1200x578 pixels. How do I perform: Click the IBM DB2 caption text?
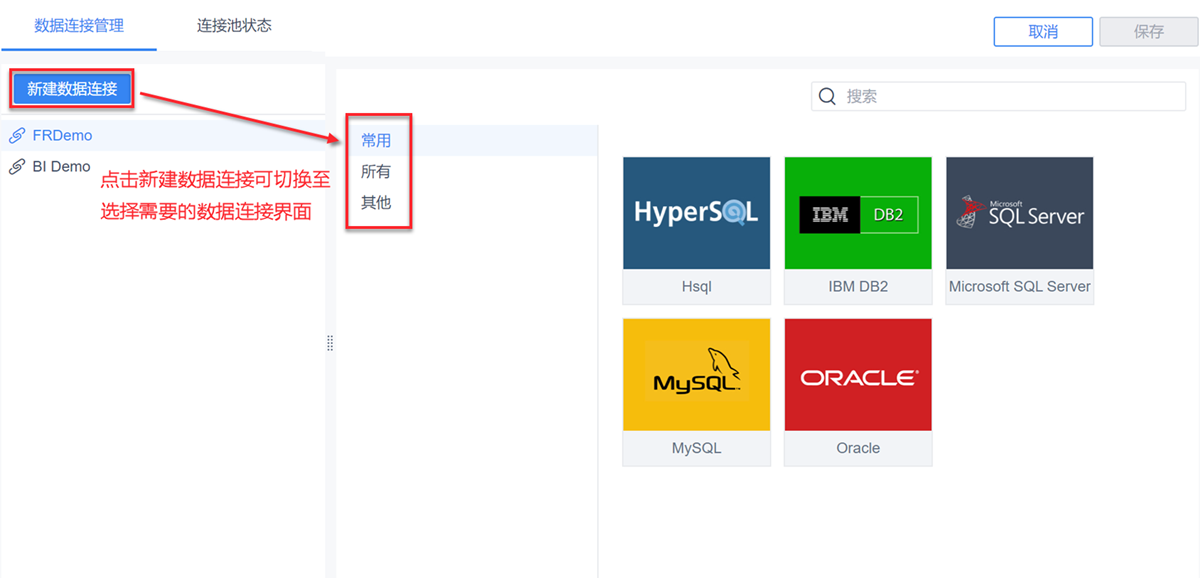click(x=858, y=287)
